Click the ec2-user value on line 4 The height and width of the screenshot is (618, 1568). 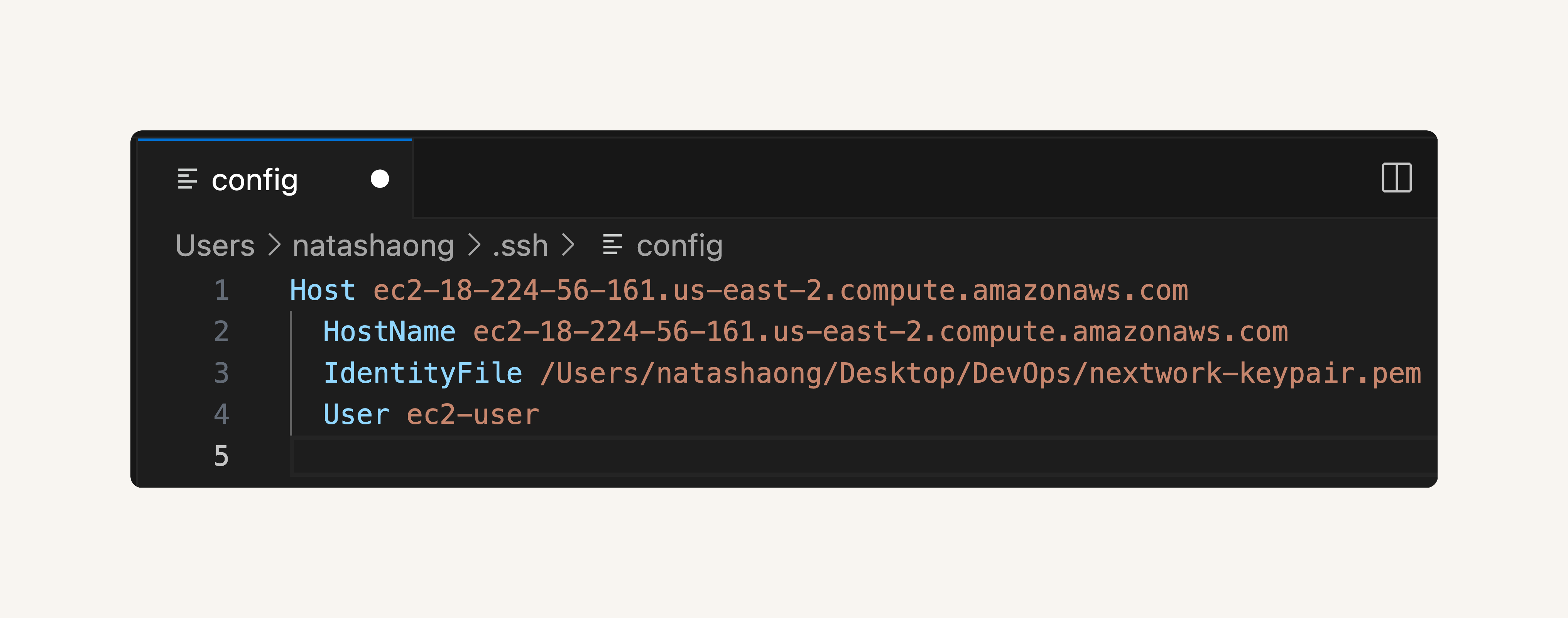pos(473,414)
